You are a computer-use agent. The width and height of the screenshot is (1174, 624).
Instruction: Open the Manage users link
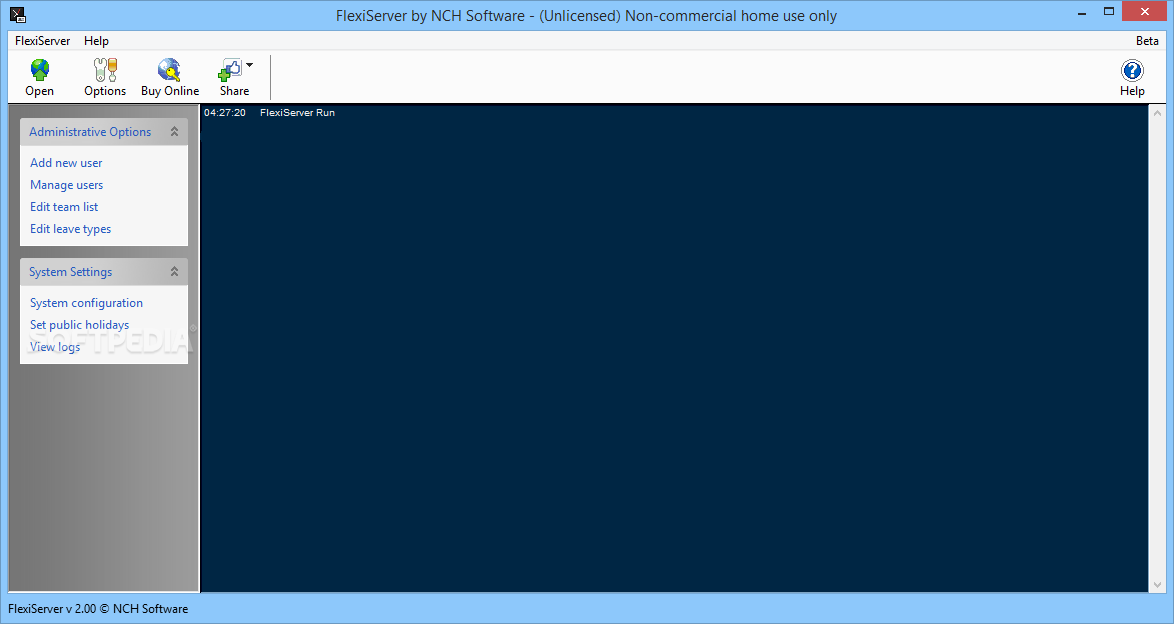67,184
